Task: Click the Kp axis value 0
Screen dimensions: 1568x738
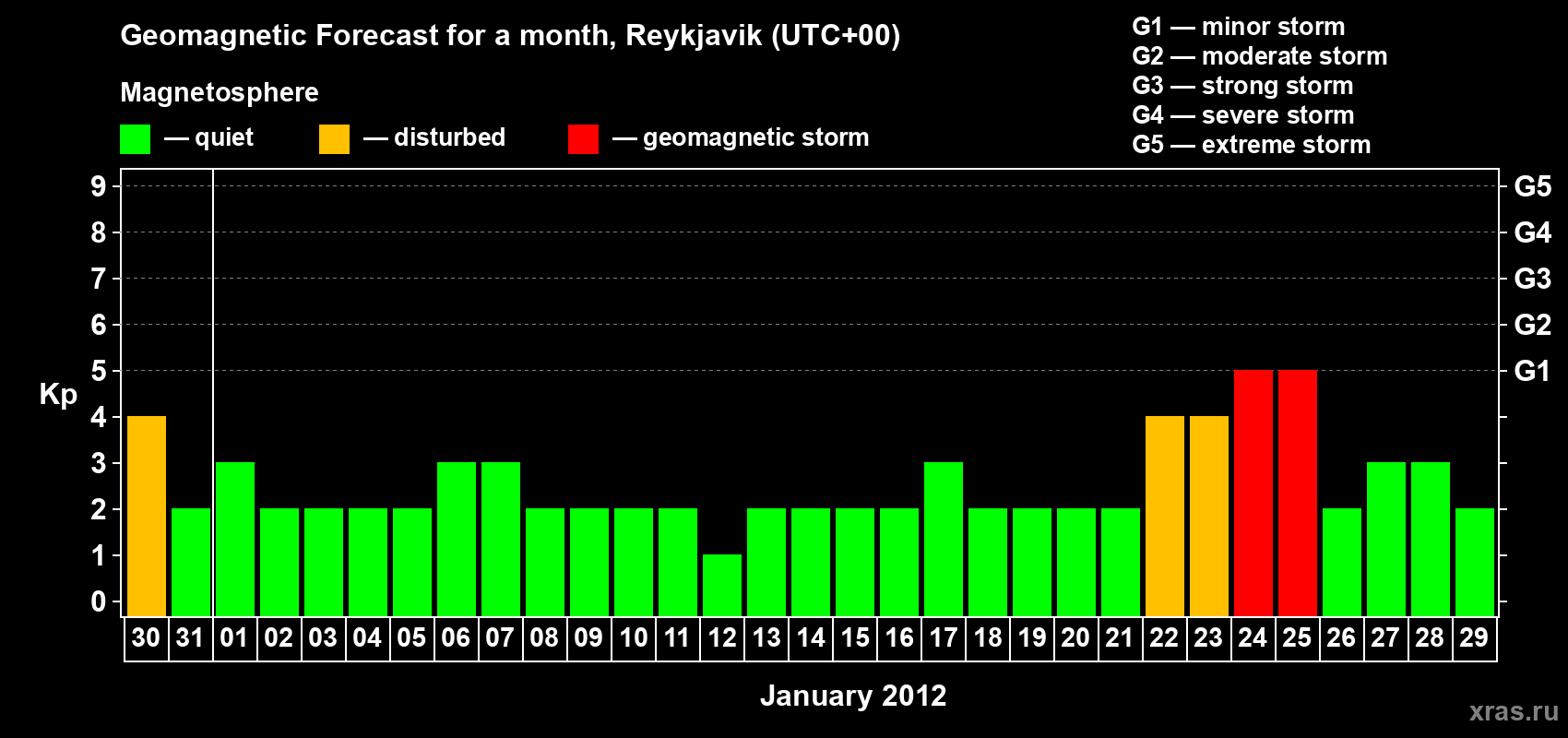Action: [x=99, y=601]
